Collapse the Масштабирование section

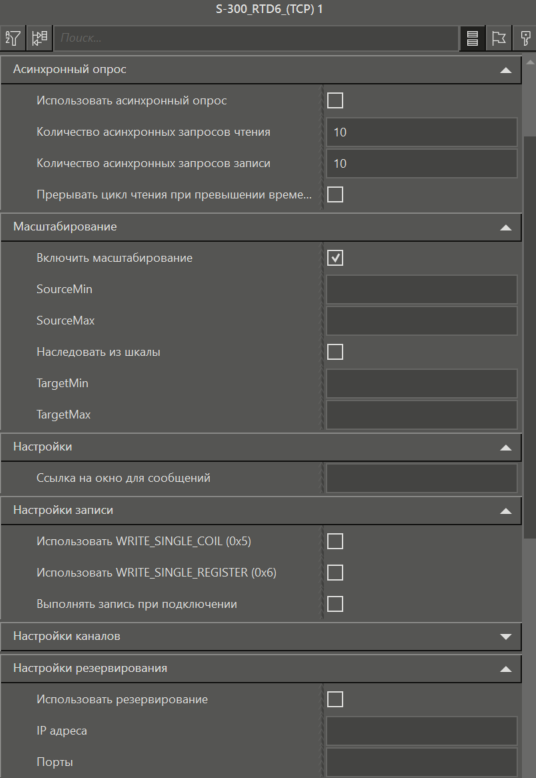[506, 228]
